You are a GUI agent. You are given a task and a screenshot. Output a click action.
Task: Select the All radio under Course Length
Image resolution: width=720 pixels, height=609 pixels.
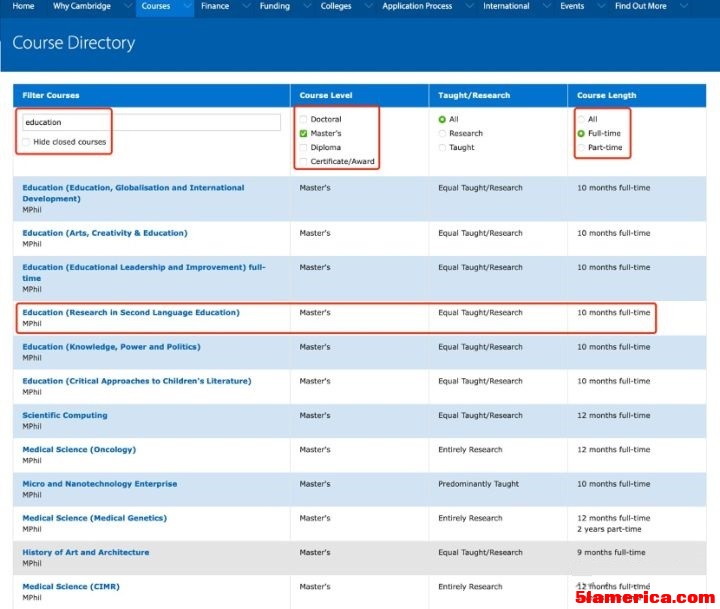coord(581,119)
